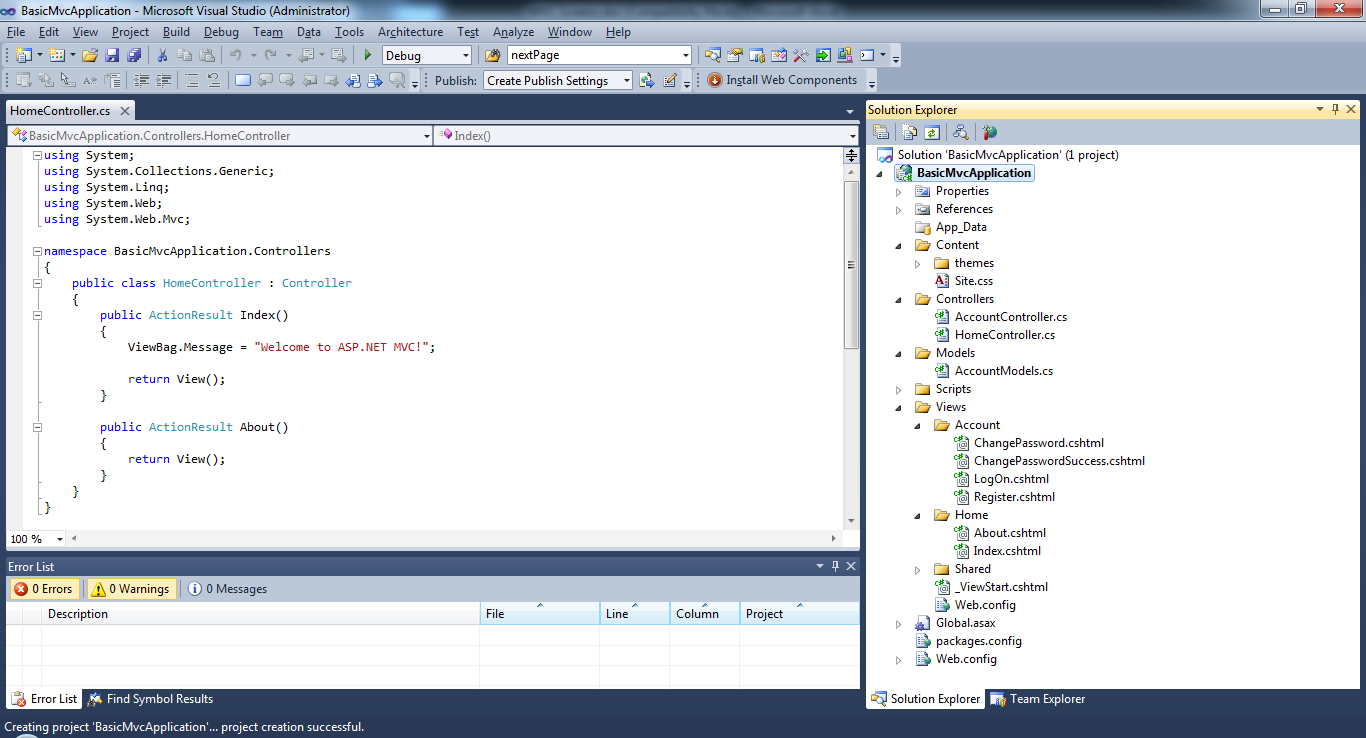
Task: Click Show All Files in Solution Explorer
Action: point(910,132)
